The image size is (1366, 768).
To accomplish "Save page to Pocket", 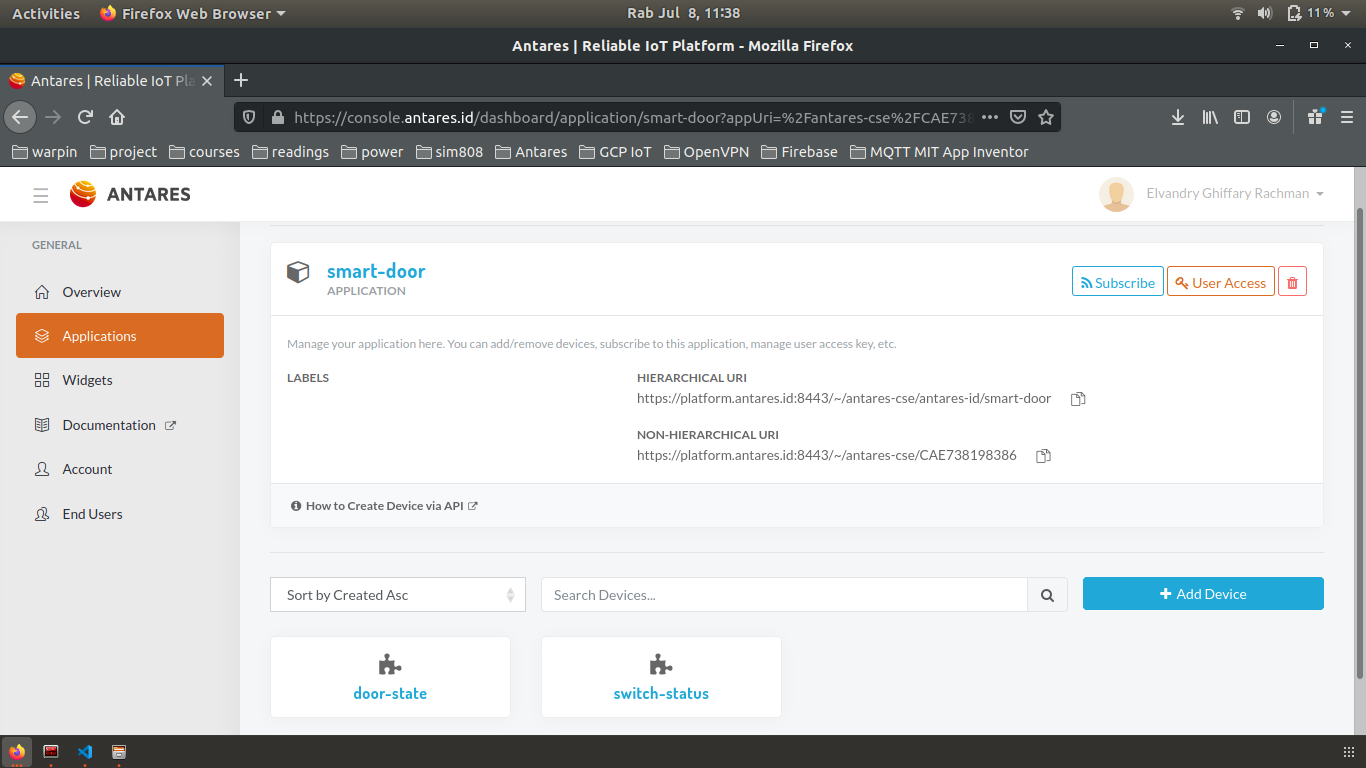I will [1018, 117].
